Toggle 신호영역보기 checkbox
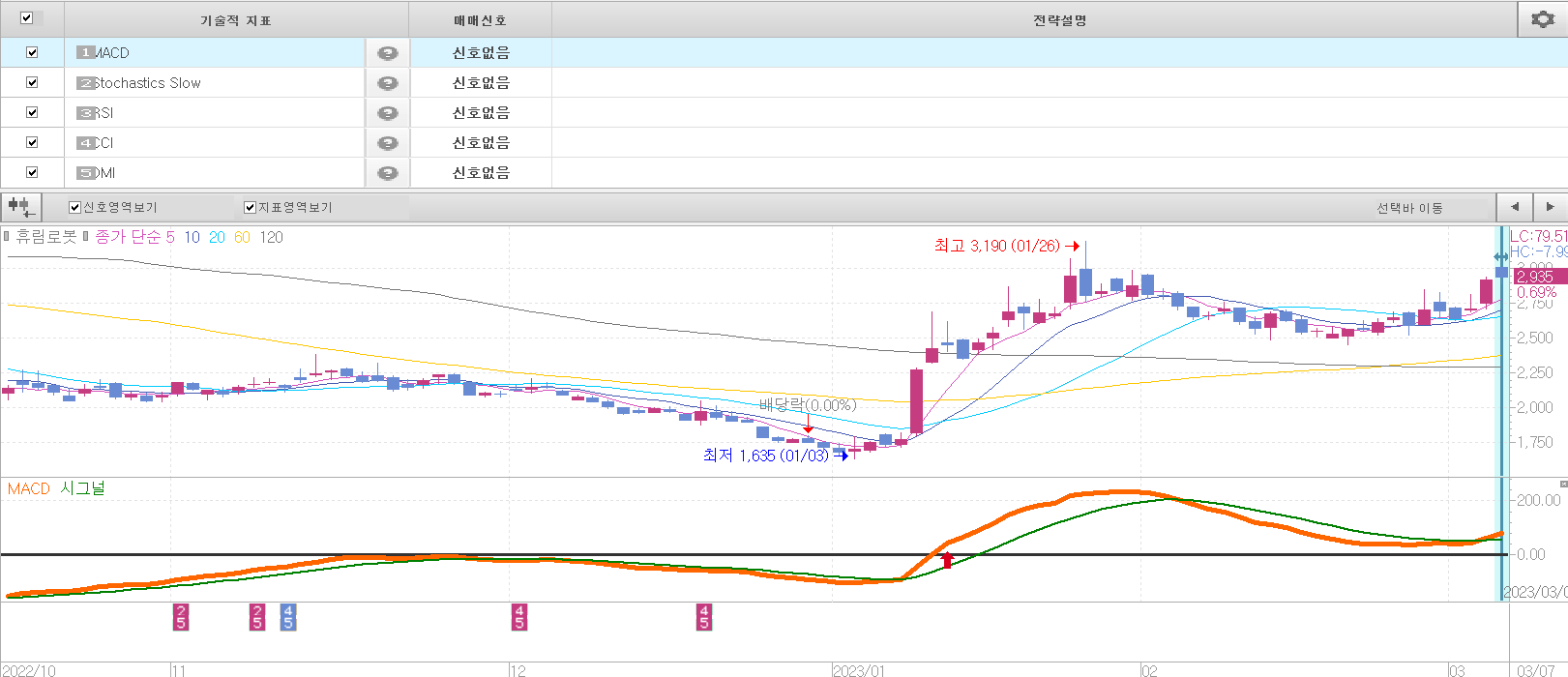The height and width of the screenshot is (677, 1568). click(74, 207)
